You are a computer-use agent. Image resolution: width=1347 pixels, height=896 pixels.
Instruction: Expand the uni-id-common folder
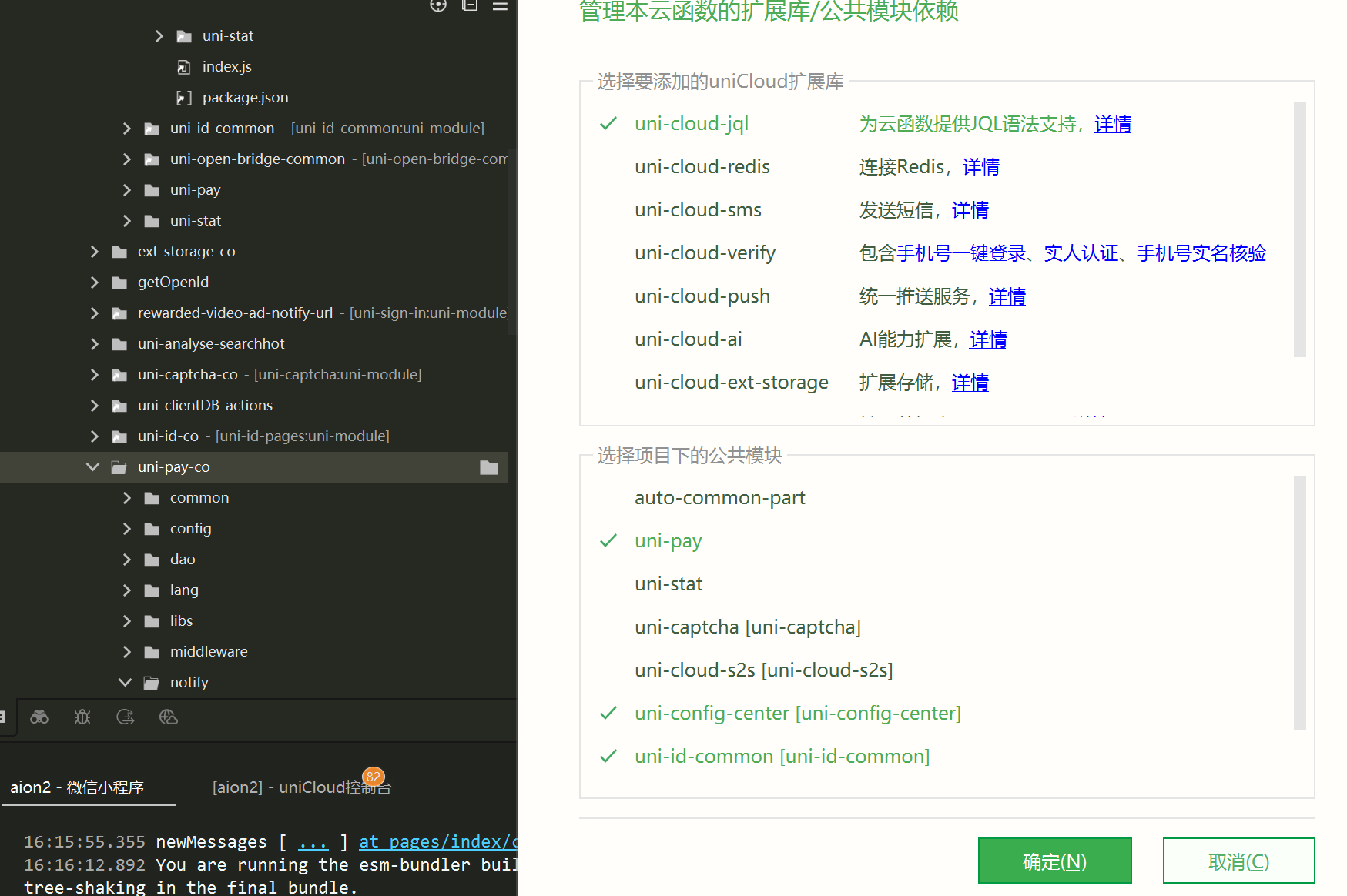(127, 129)
